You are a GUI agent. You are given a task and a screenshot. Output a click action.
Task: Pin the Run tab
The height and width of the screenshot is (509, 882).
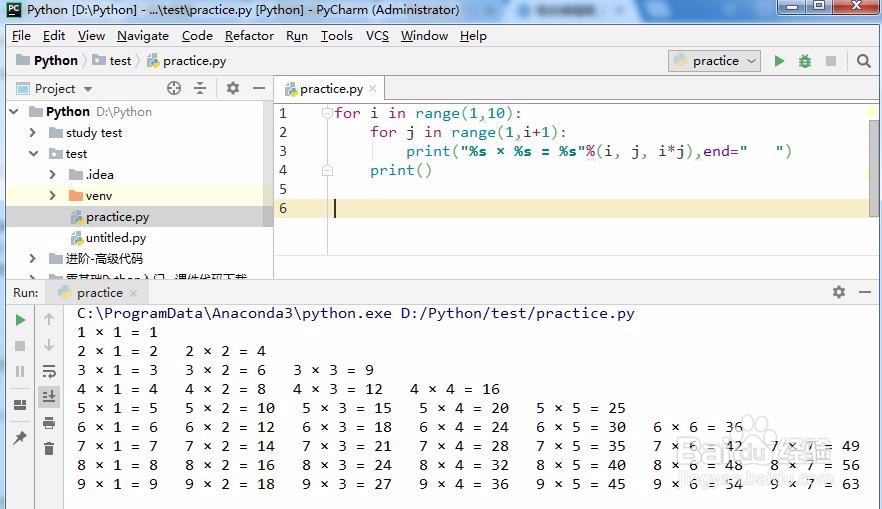click(x=20, y=437)
